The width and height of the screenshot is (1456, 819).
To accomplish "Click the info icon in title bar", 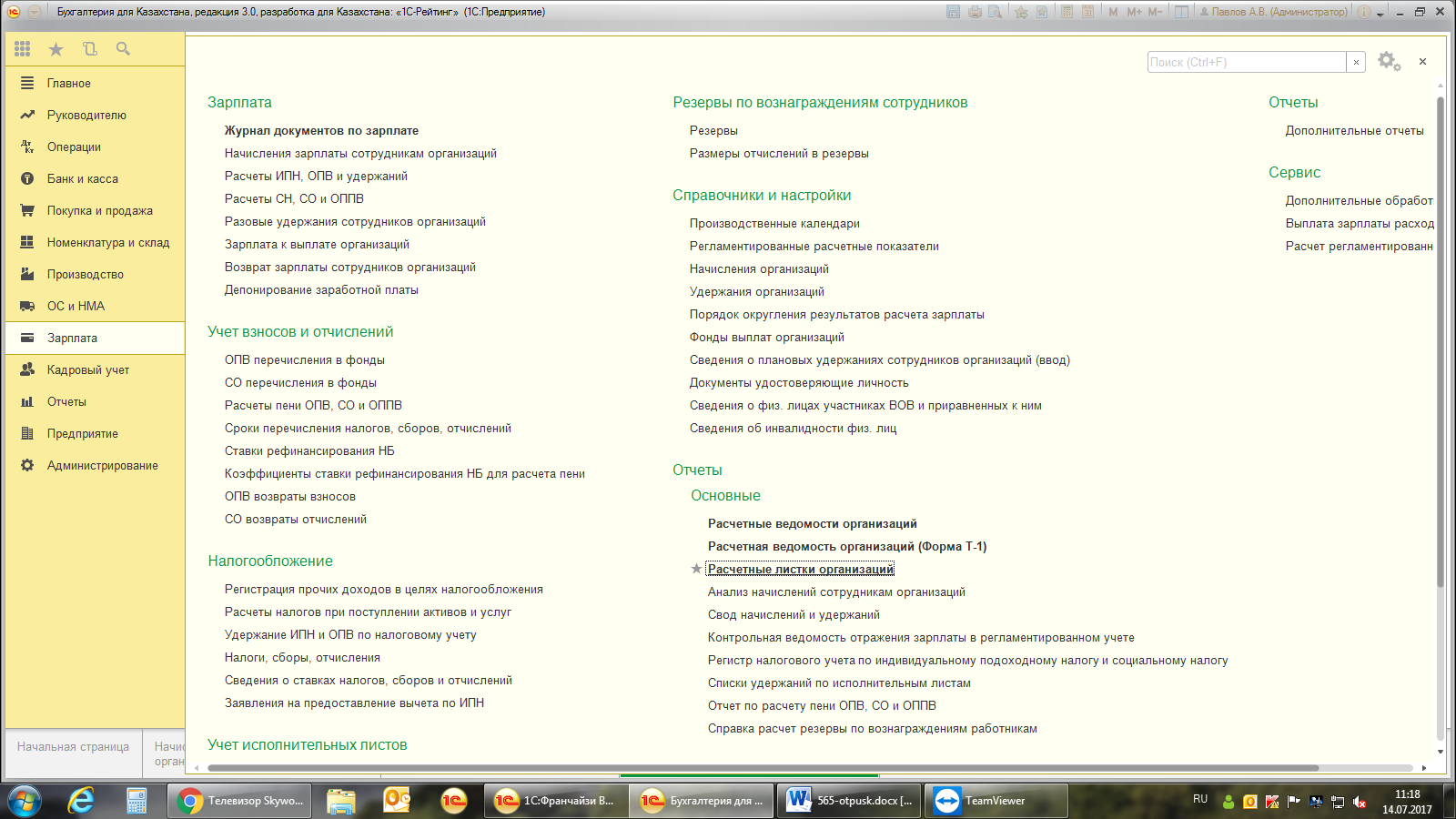I will (x=1364, y=12).
